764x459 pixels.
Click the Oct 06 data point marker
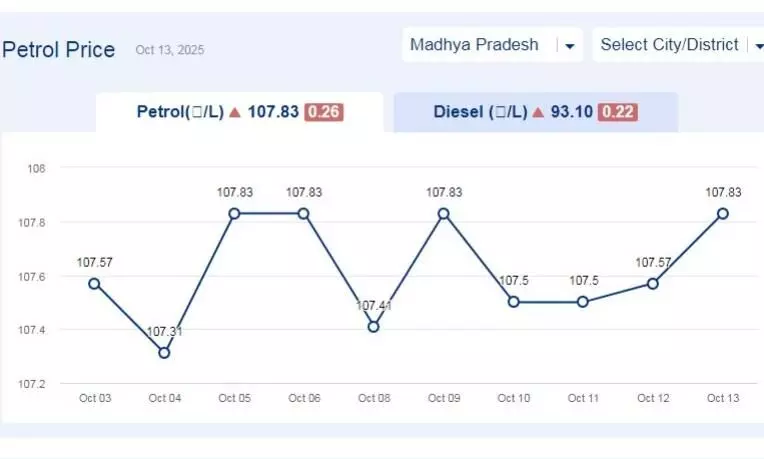tap(304, 213)
